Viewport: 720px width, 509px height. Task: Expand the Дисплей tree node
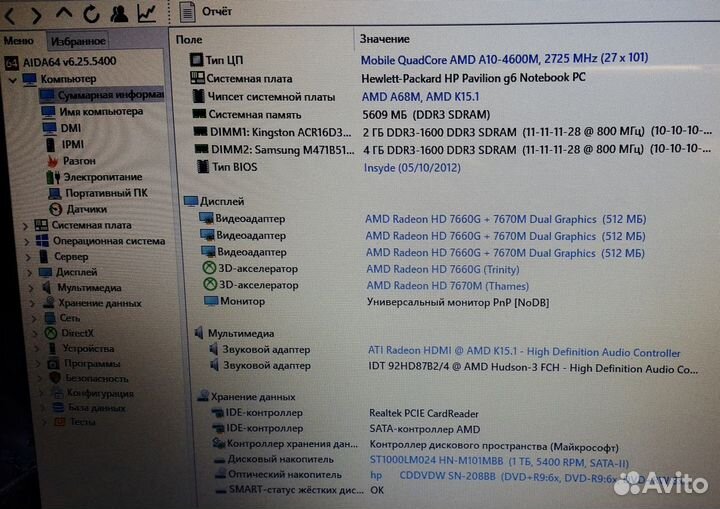point(29,273)
